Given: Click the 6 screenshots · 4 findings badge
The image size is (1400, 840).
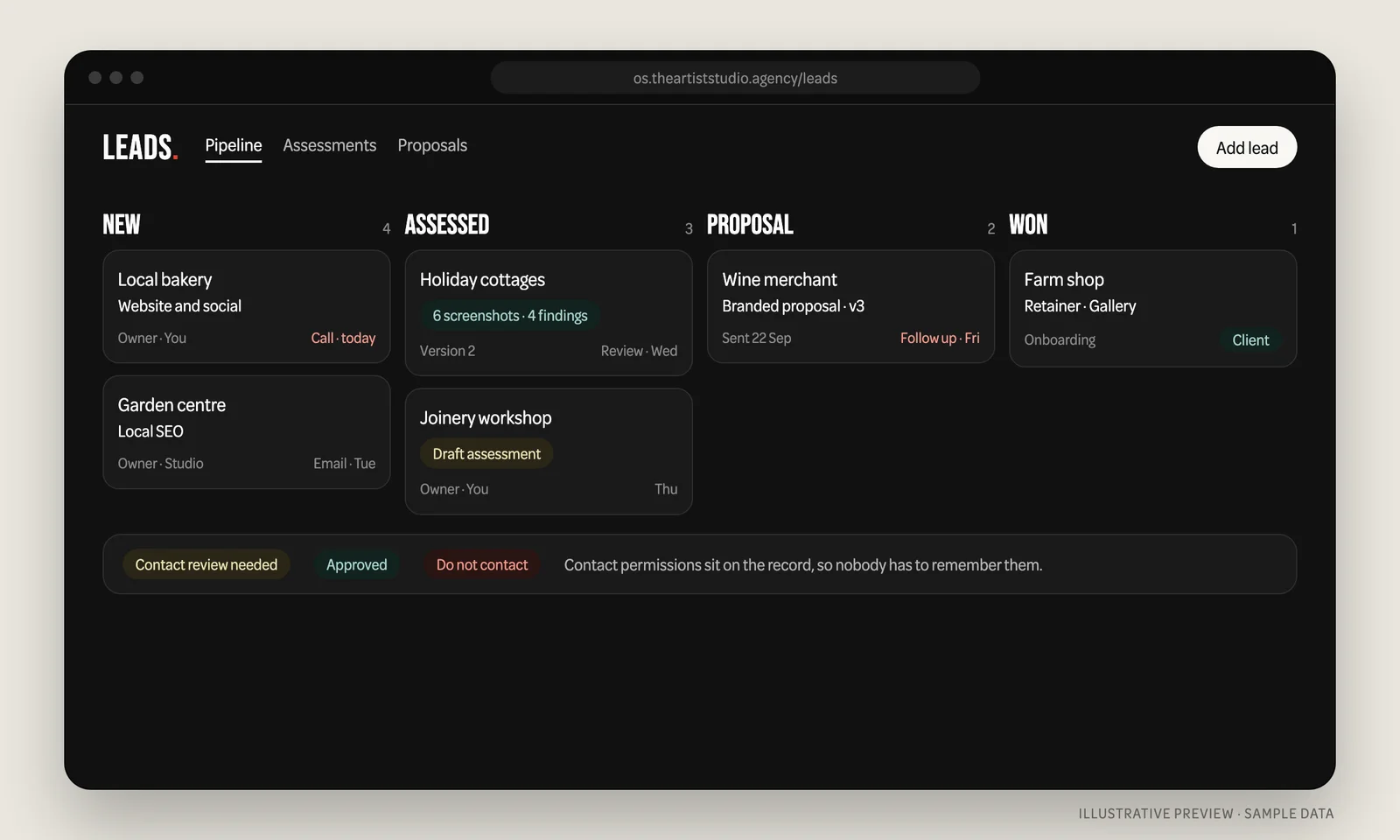Looking at the screenshot, I should (x=510, y=316).
